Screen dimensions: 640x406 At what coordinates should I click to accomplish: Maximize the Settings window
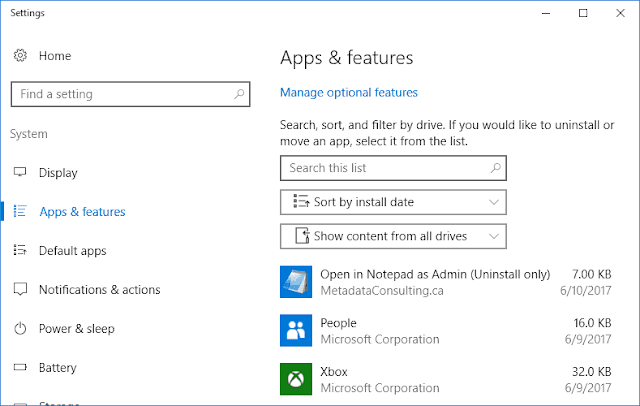(x=583, y=13)
